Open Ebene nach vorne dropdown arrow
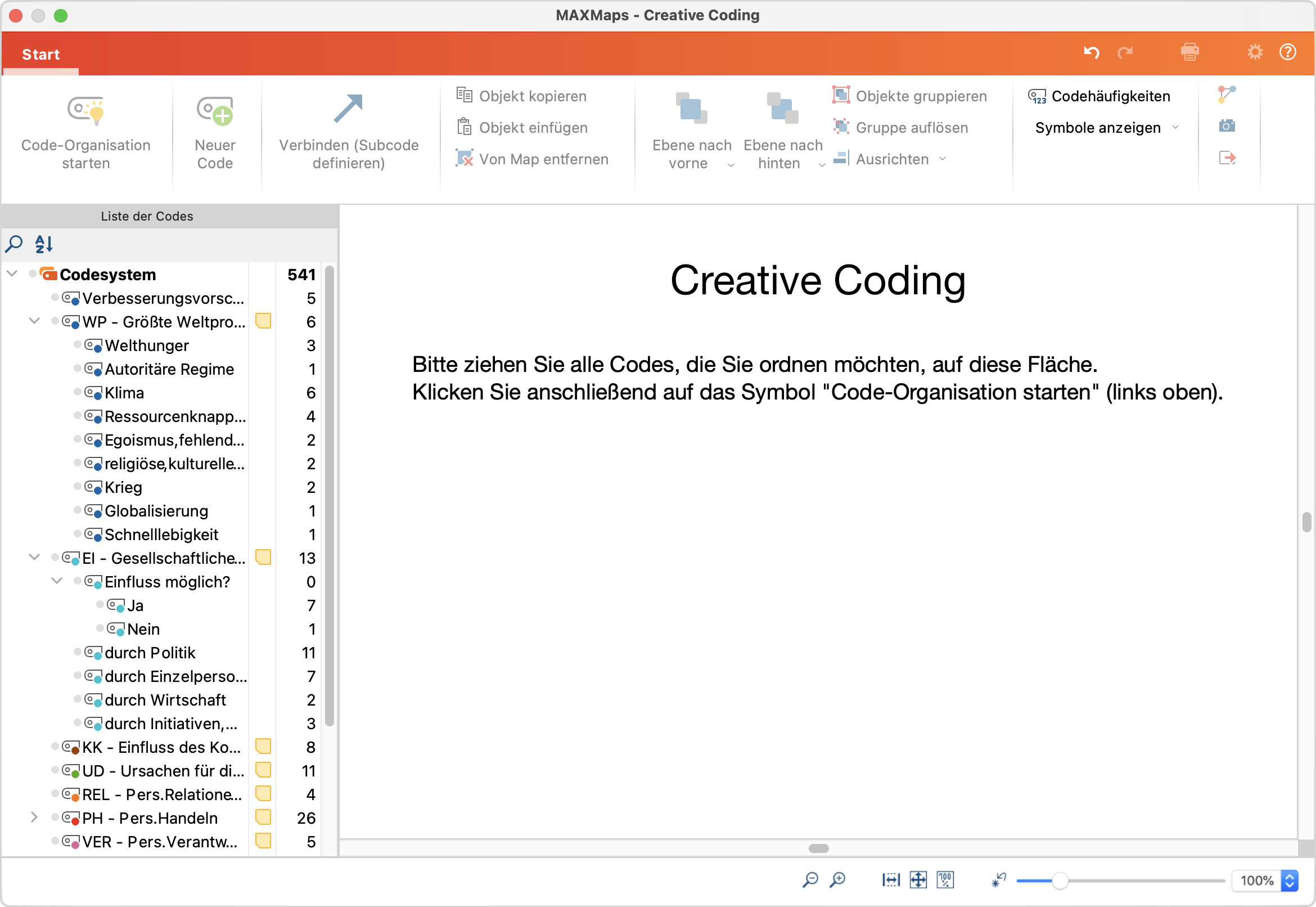 [731, 165]
